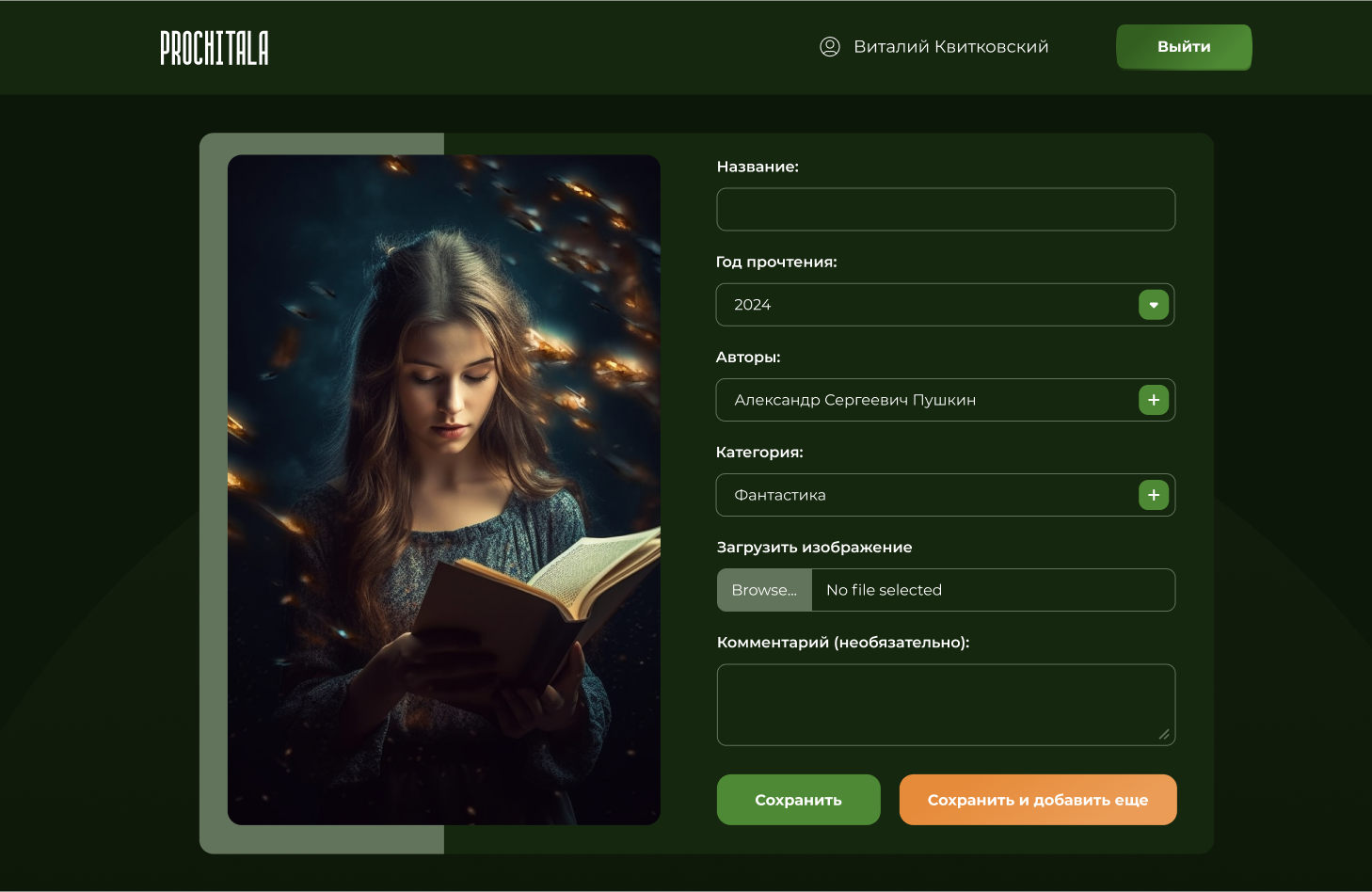Click the user profile icon
The height and width of the screenshot is (892, 1372).
tap(830, 47)
